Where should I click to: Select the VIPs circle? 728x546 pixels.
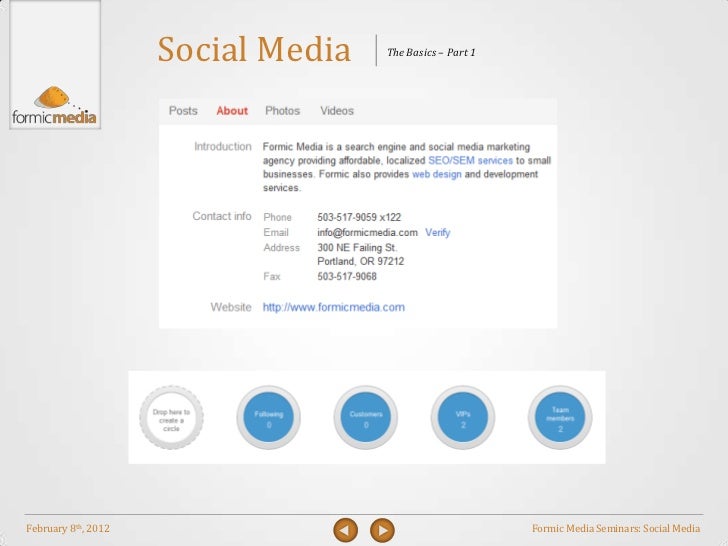[462, 417]
